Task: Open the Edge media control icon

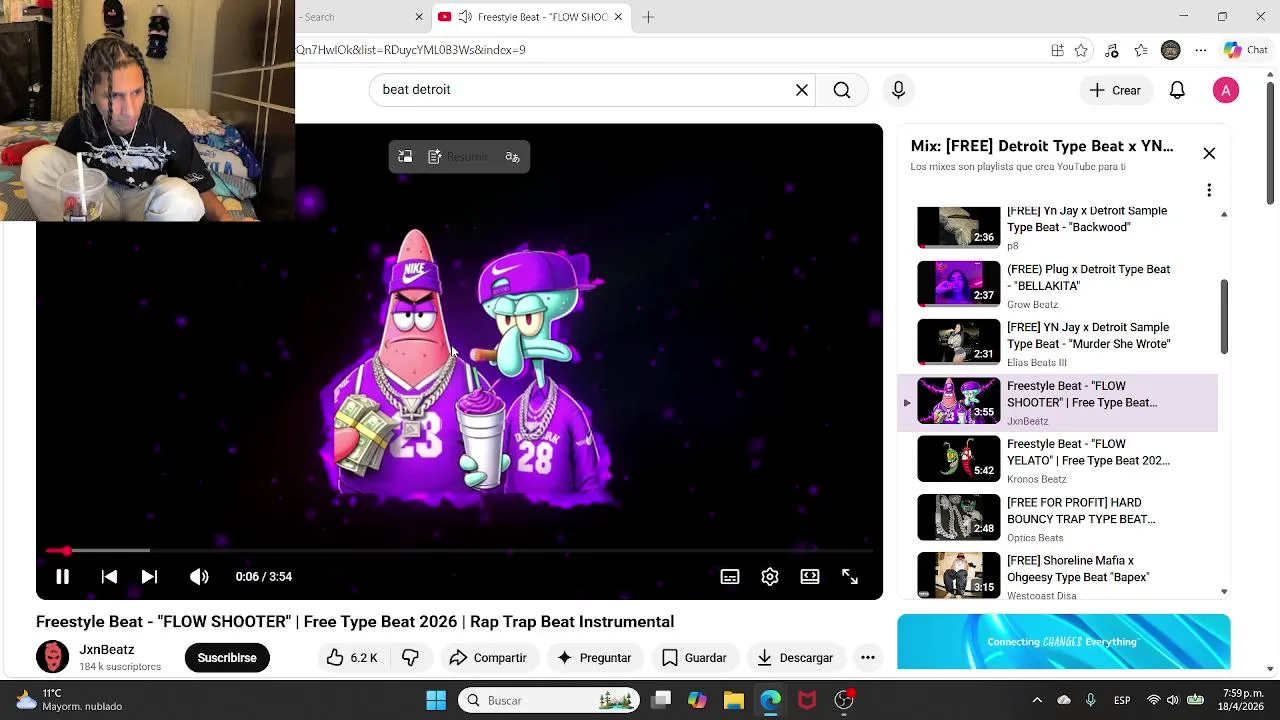Action: point(1111,51)
